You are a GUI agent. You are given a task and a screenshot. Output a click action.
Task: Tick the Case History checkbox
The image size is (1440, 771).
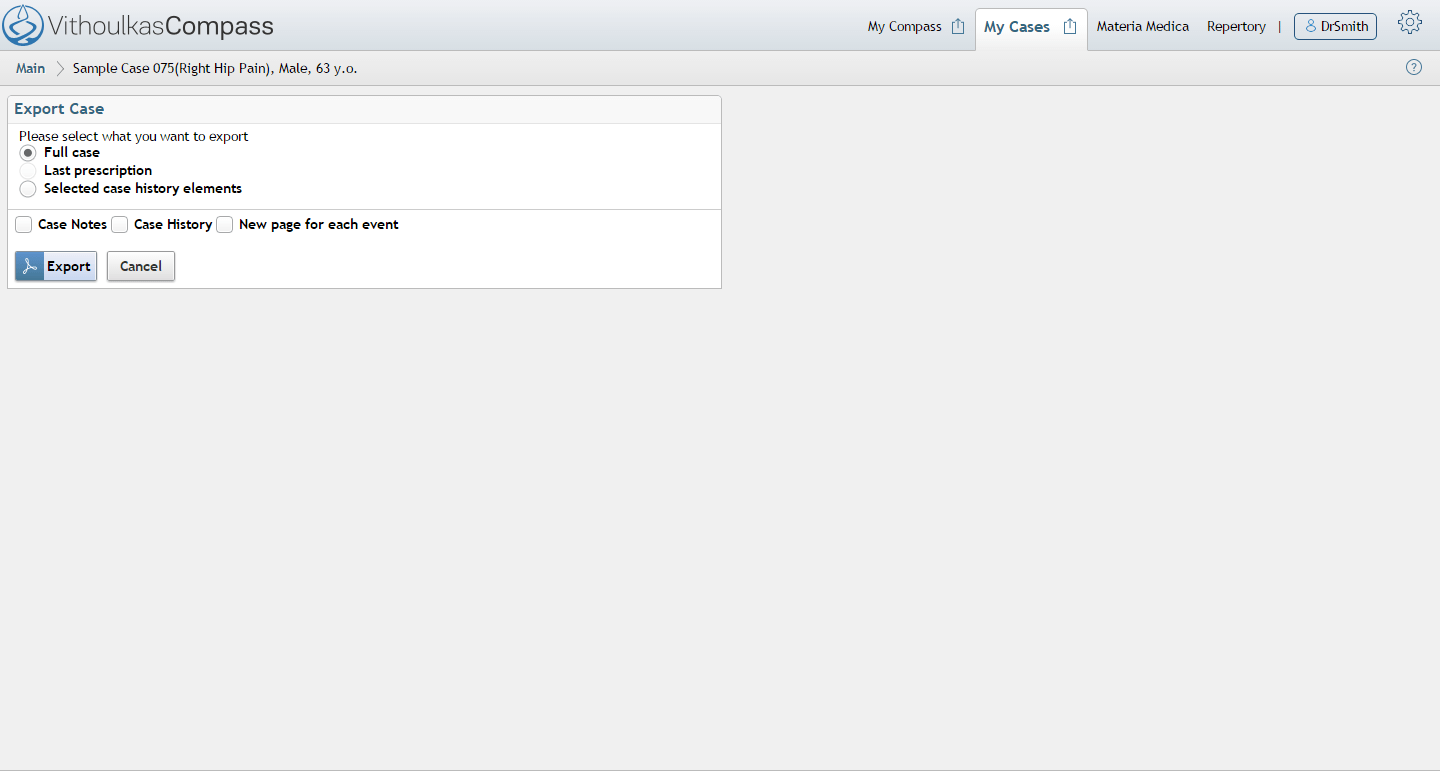(120, 225)
